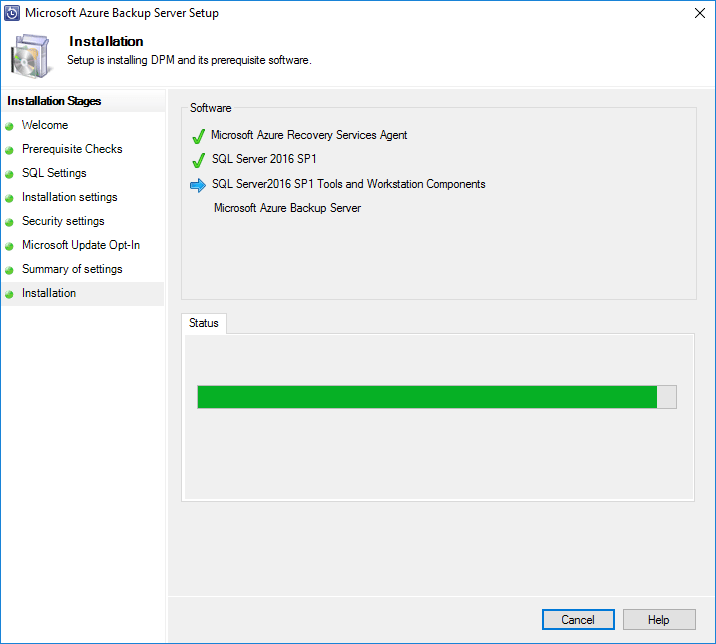The height and width of the screenshot is (644, 716).
Task: Click green dot next to Security settings
Action: [9, 222]
